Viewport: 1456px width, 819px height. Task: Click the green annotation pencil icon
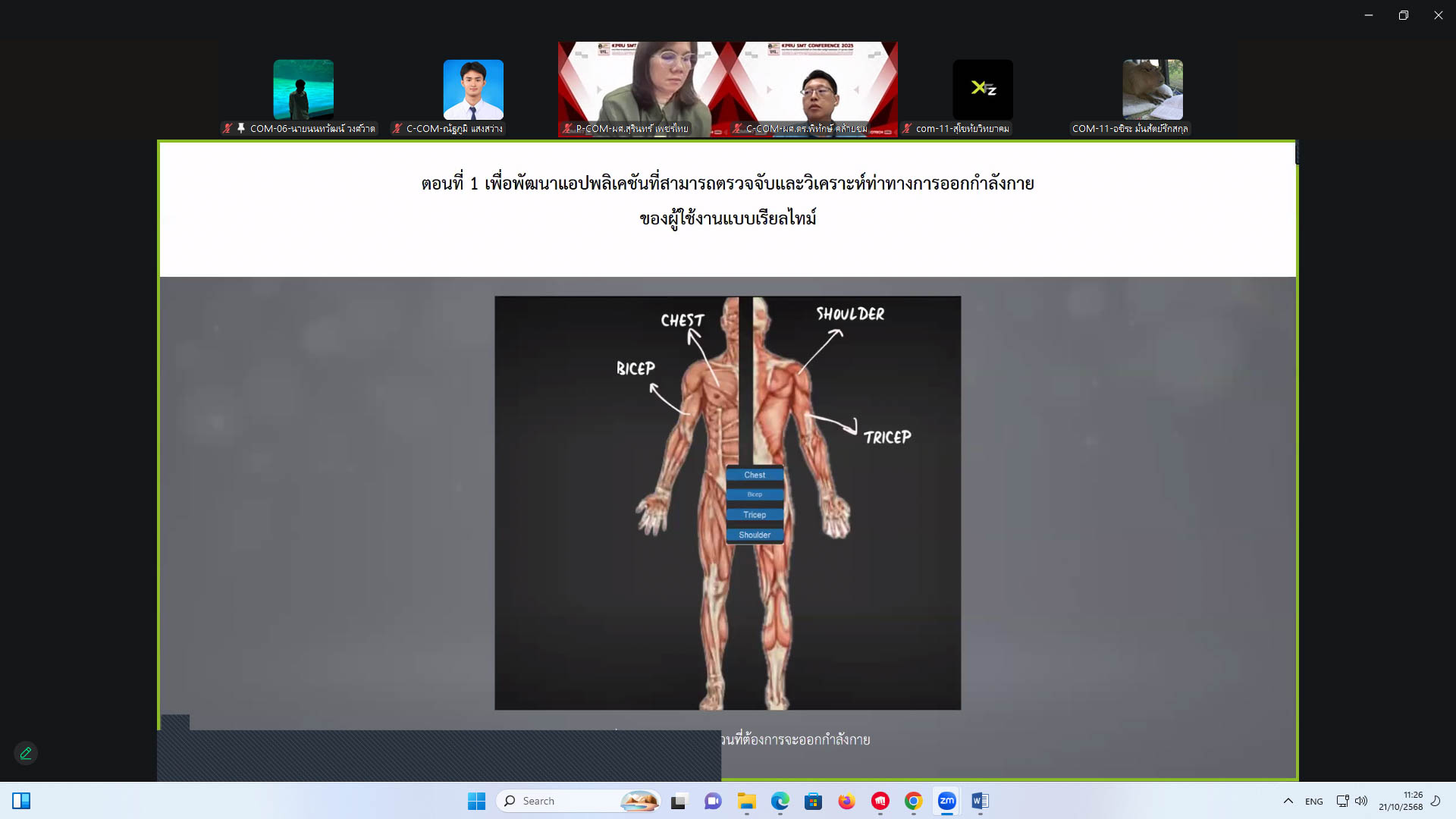coord(26,753)
